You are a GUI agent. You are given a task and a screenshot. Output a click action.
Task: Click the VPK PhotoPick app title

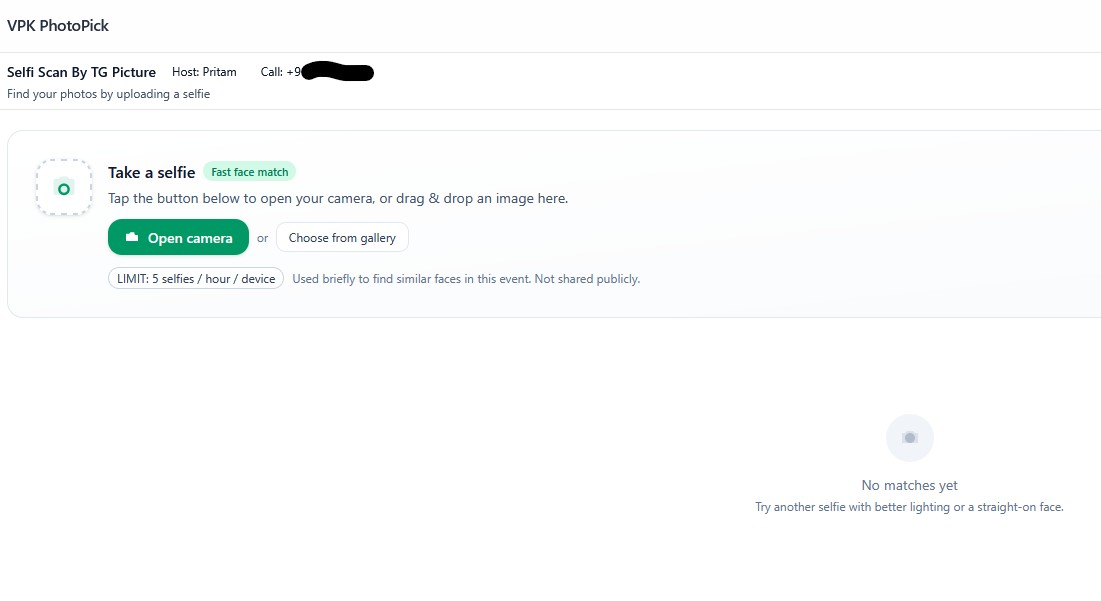[x=58, y=26]
